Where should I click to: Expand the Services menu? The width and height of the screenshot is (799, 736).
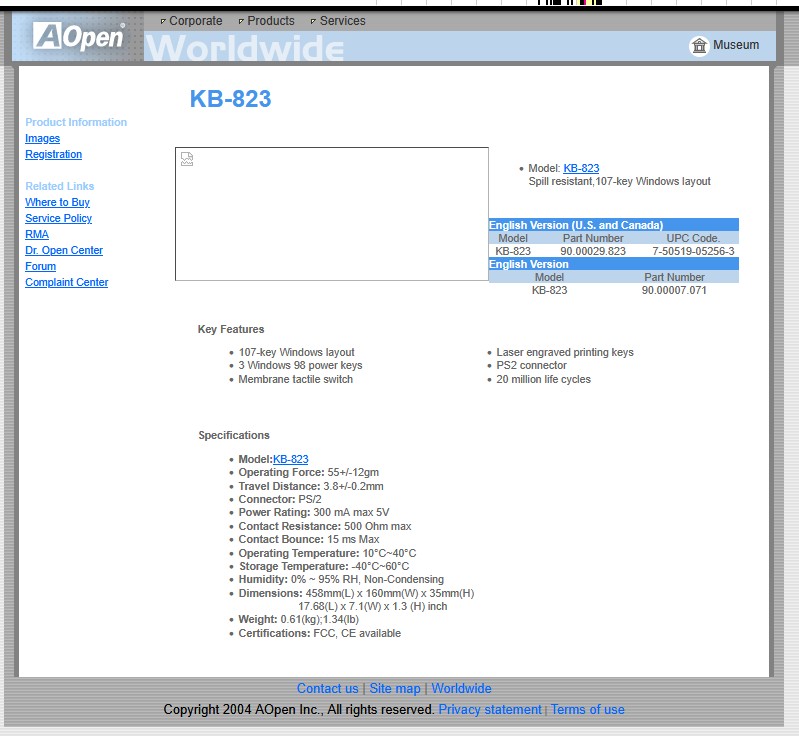pos(342,20)
